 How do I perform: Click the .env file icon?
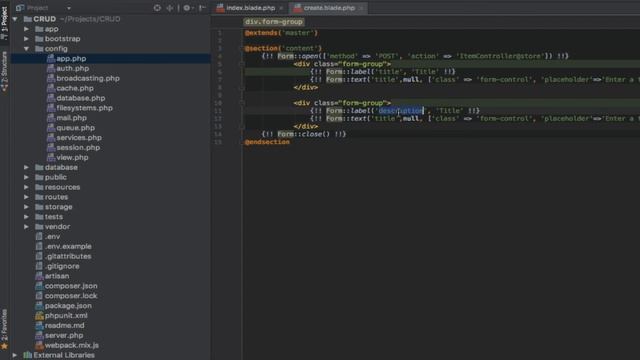coord(39,236)
